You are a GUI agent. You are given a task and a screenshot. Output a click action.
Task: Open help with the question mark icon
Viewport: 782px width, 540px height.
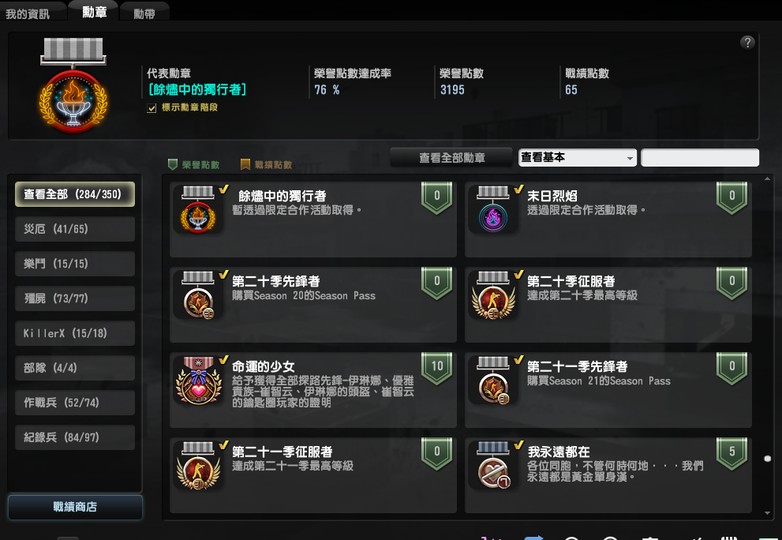click(747, 42)
